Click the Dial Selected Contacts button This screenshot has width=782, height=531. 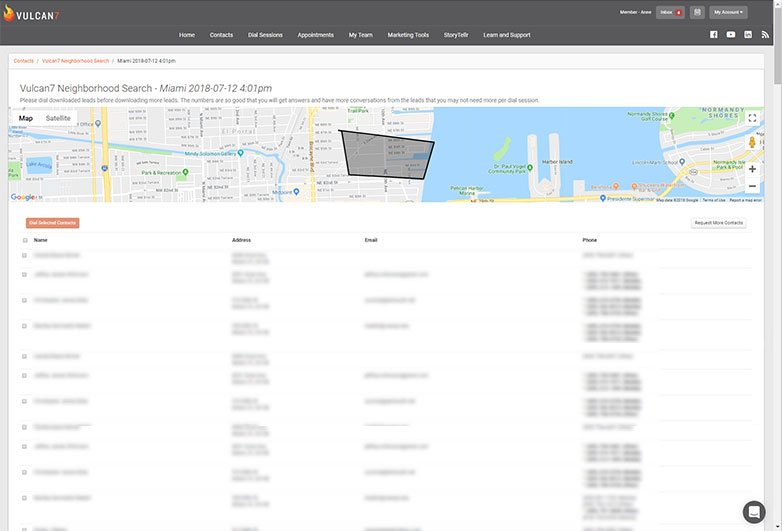pyautogui.click(x=52, y=223)
